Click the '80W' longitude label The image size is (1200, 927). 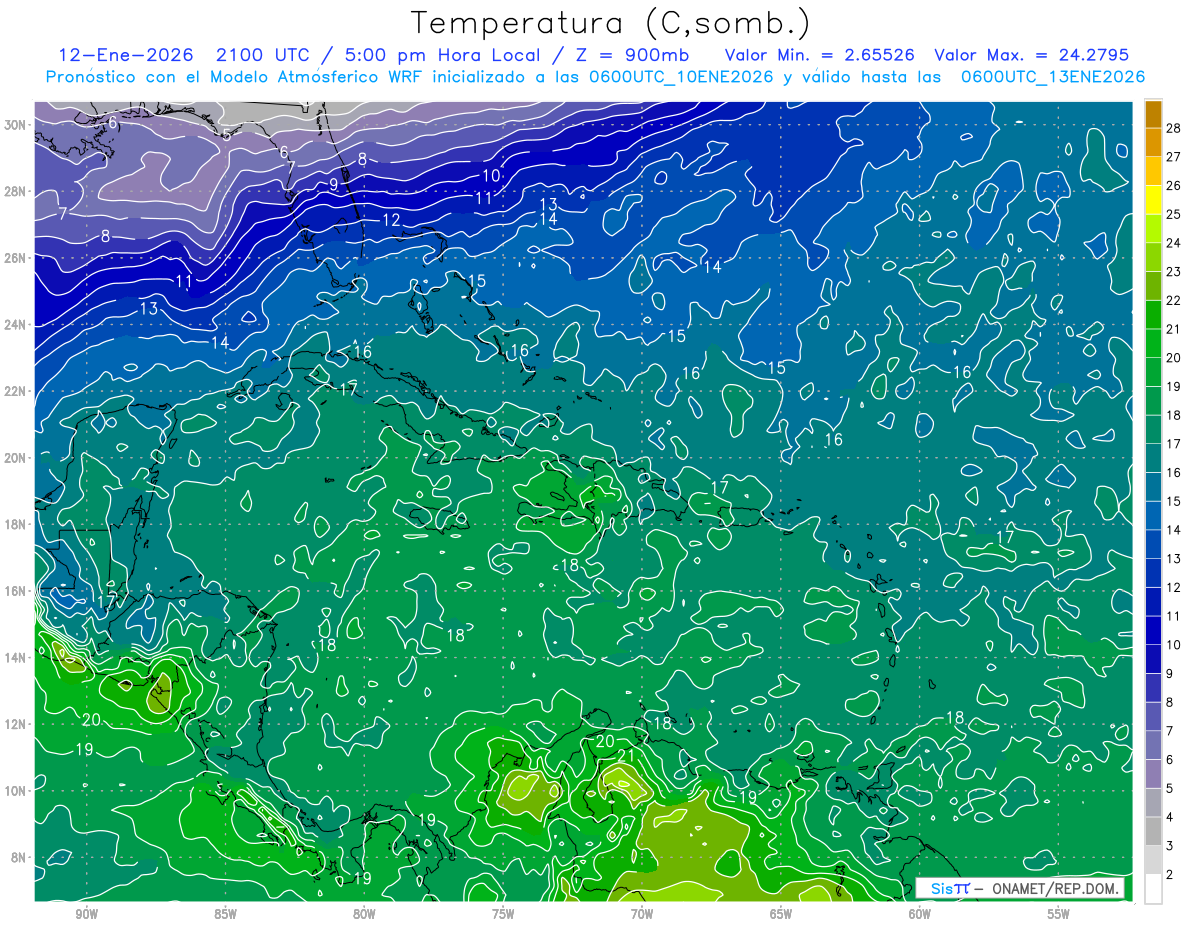[364, 914]
